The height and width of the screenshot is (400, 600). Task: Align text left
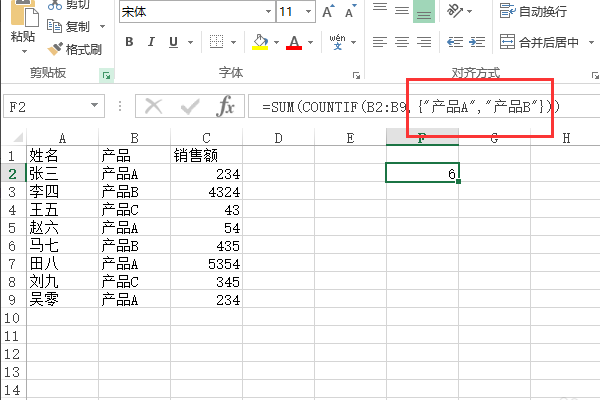(380, 42)
